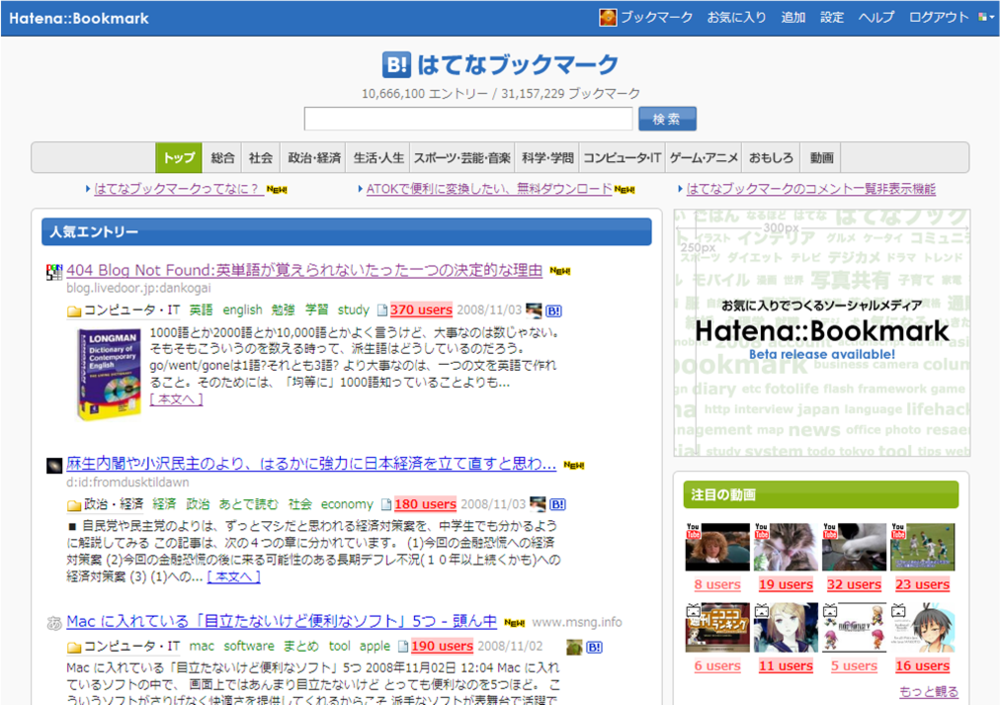This screenshot has width=1000, height=705.
Task: Select the コンピュータ・IT tab
Action: (622, 158)
